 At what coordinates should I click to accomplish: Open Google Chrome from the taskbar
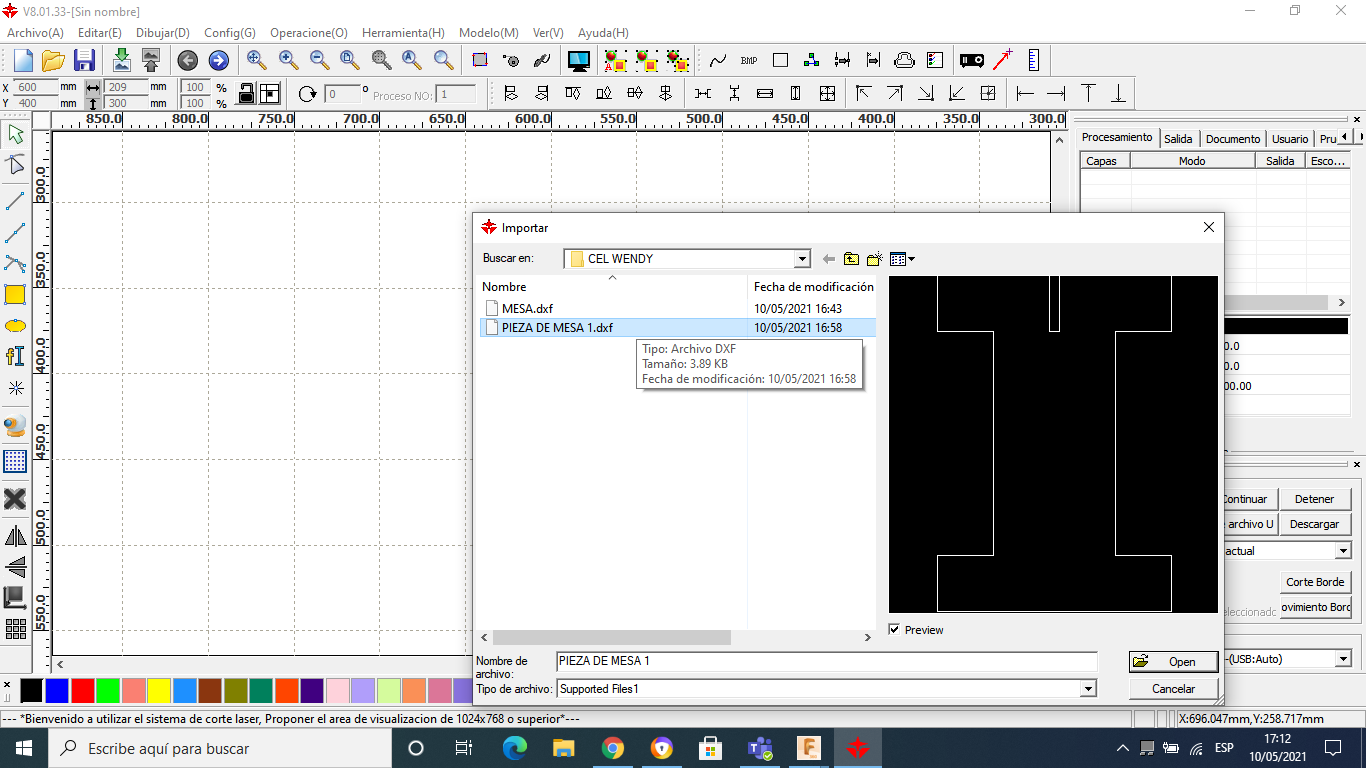click(613, 748)
